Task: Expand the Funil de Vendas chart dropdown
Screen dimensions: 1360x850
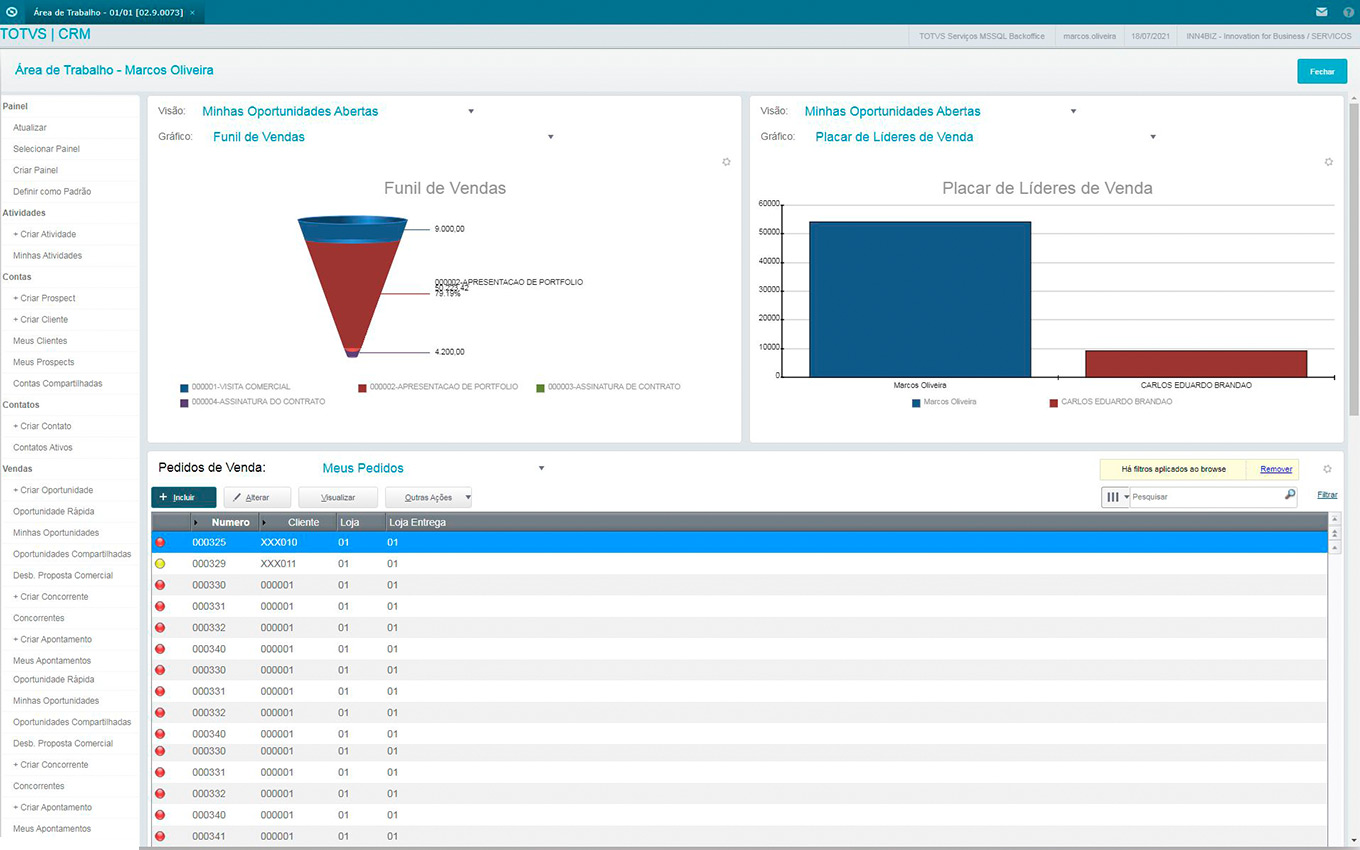Action: click(x=550, y=137)
